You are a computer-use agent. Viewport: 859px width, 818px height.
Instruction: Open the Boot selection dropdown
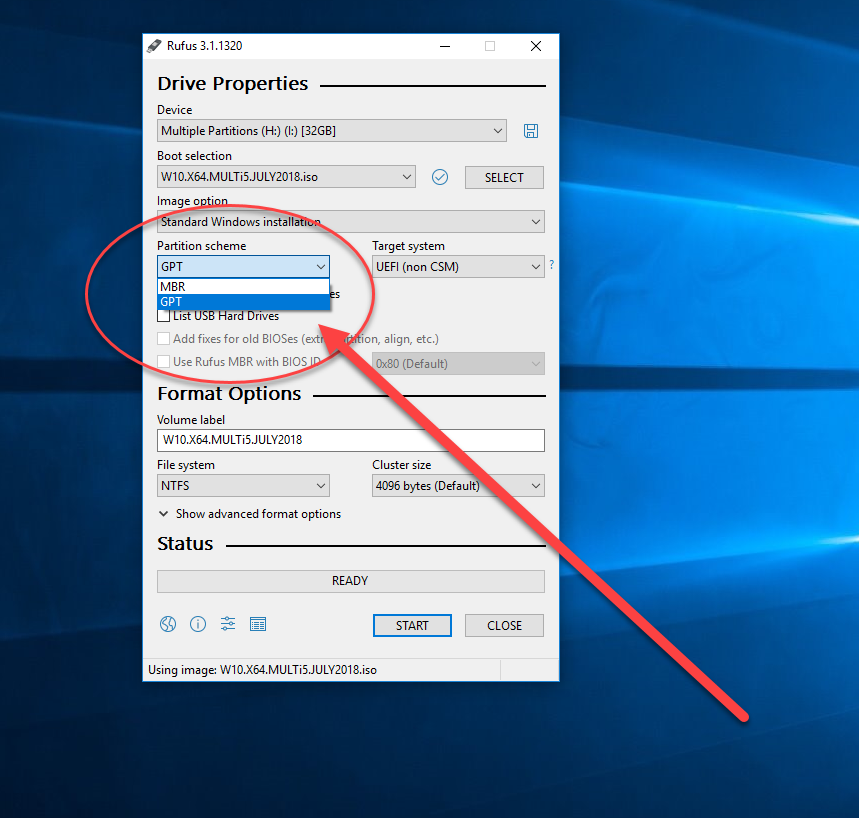286,177
